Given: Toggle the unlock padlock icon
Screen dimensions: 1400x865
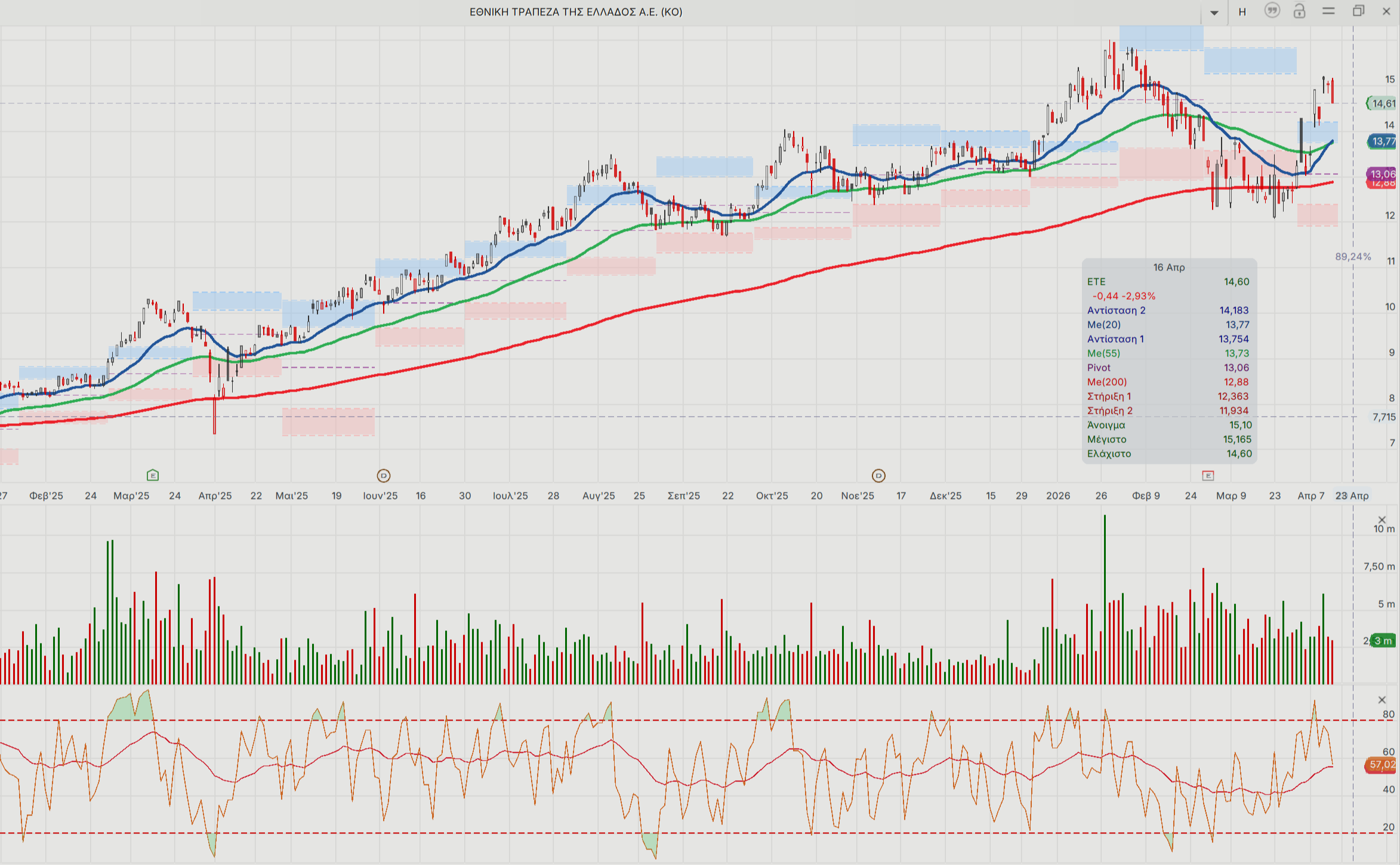Looking at the screenshot, I should click(1299, 11).
